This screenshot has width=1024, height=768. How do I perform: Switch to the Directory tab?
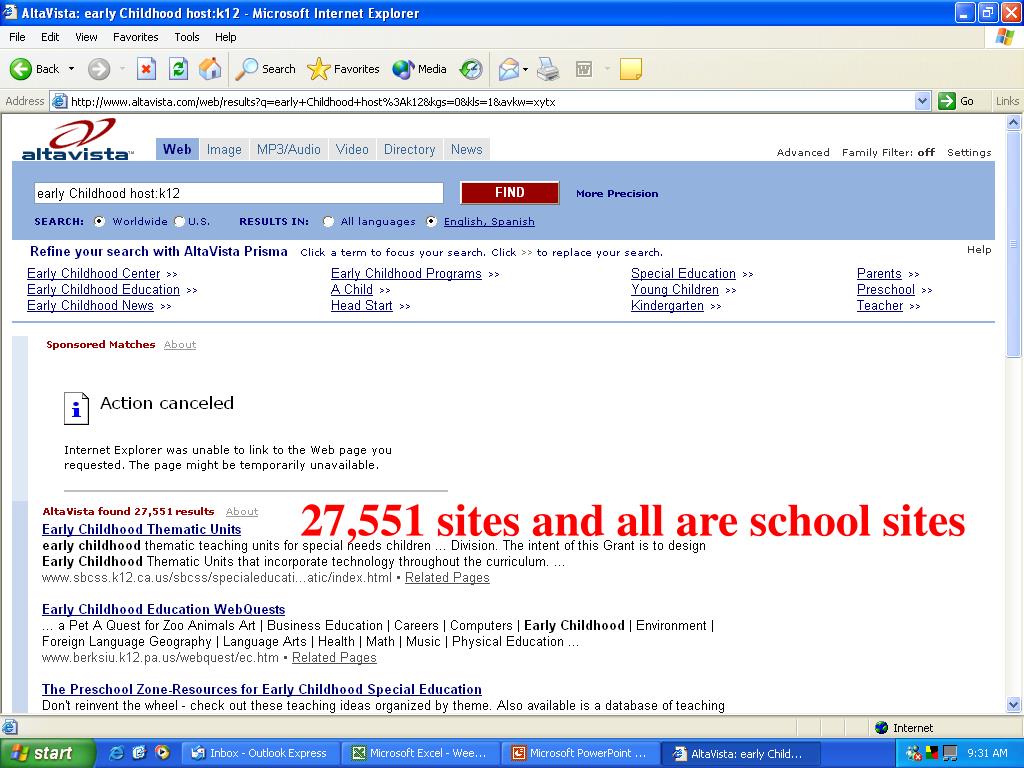409,150
